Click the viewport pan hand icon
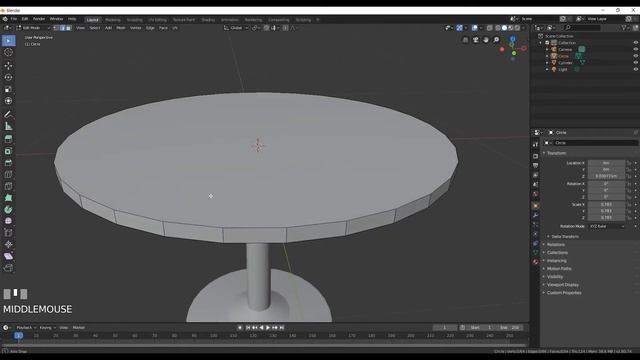 click(486, 40)
